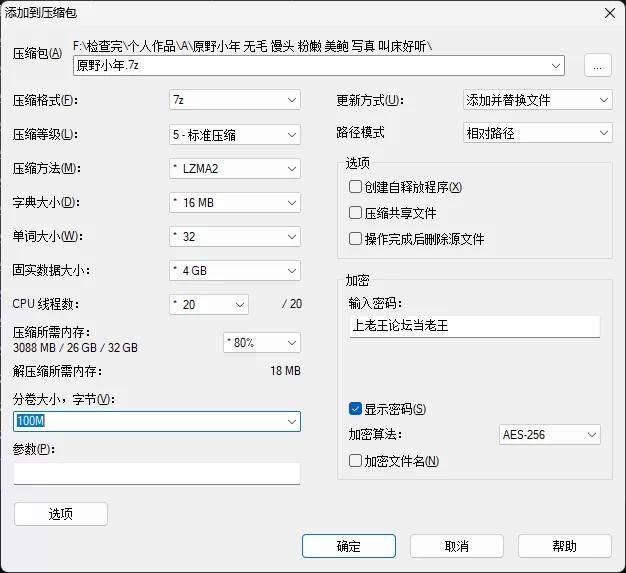
Task: Click the '压缩所需内存:' label
Action: pos(51,332)
